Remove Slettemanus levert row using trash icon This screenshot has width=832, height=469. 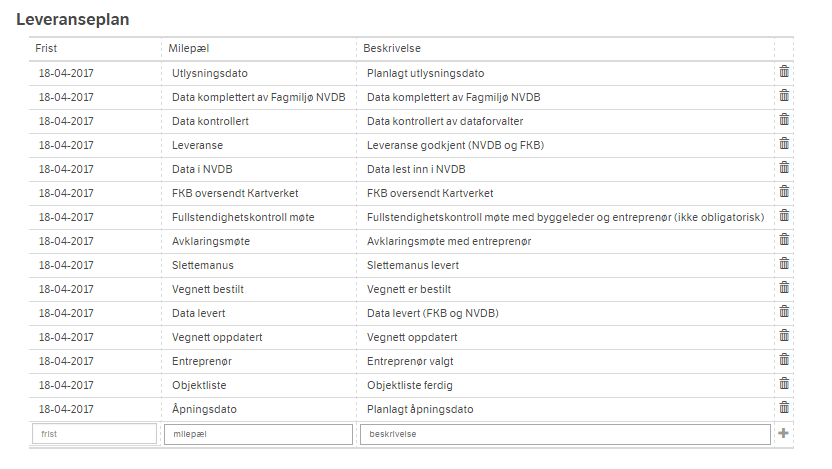pyautogui.click(x=784, y=263)
